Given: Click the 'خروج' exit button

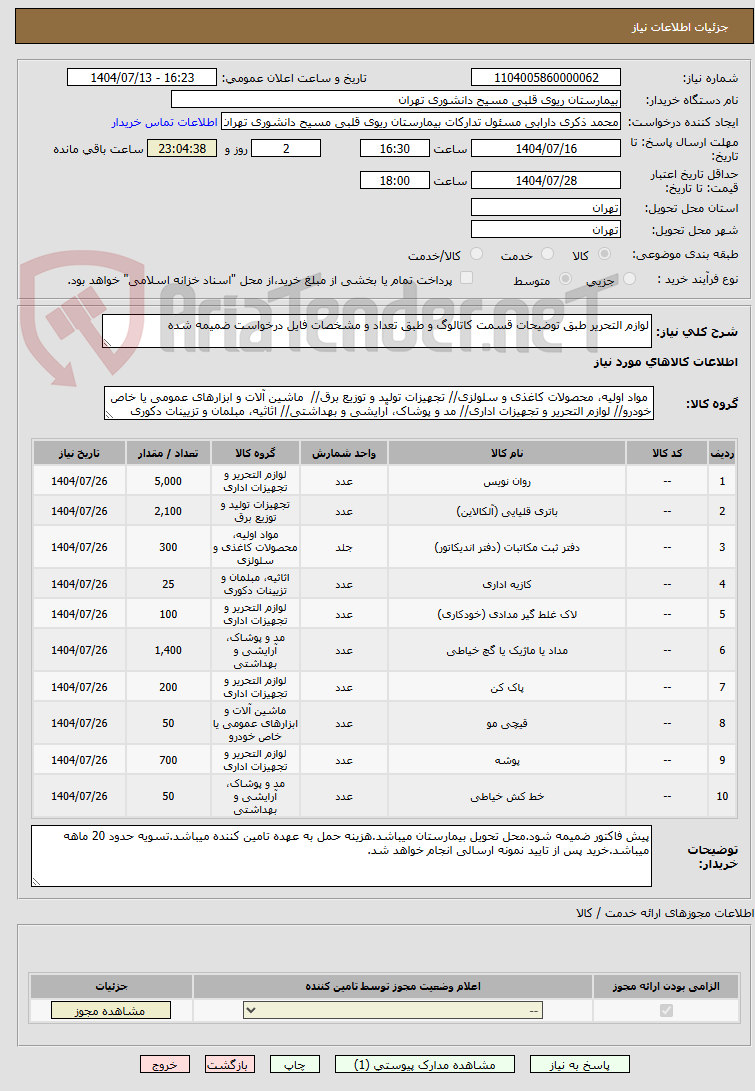Looking at the screenshot, I should (x=165, y=1065).
